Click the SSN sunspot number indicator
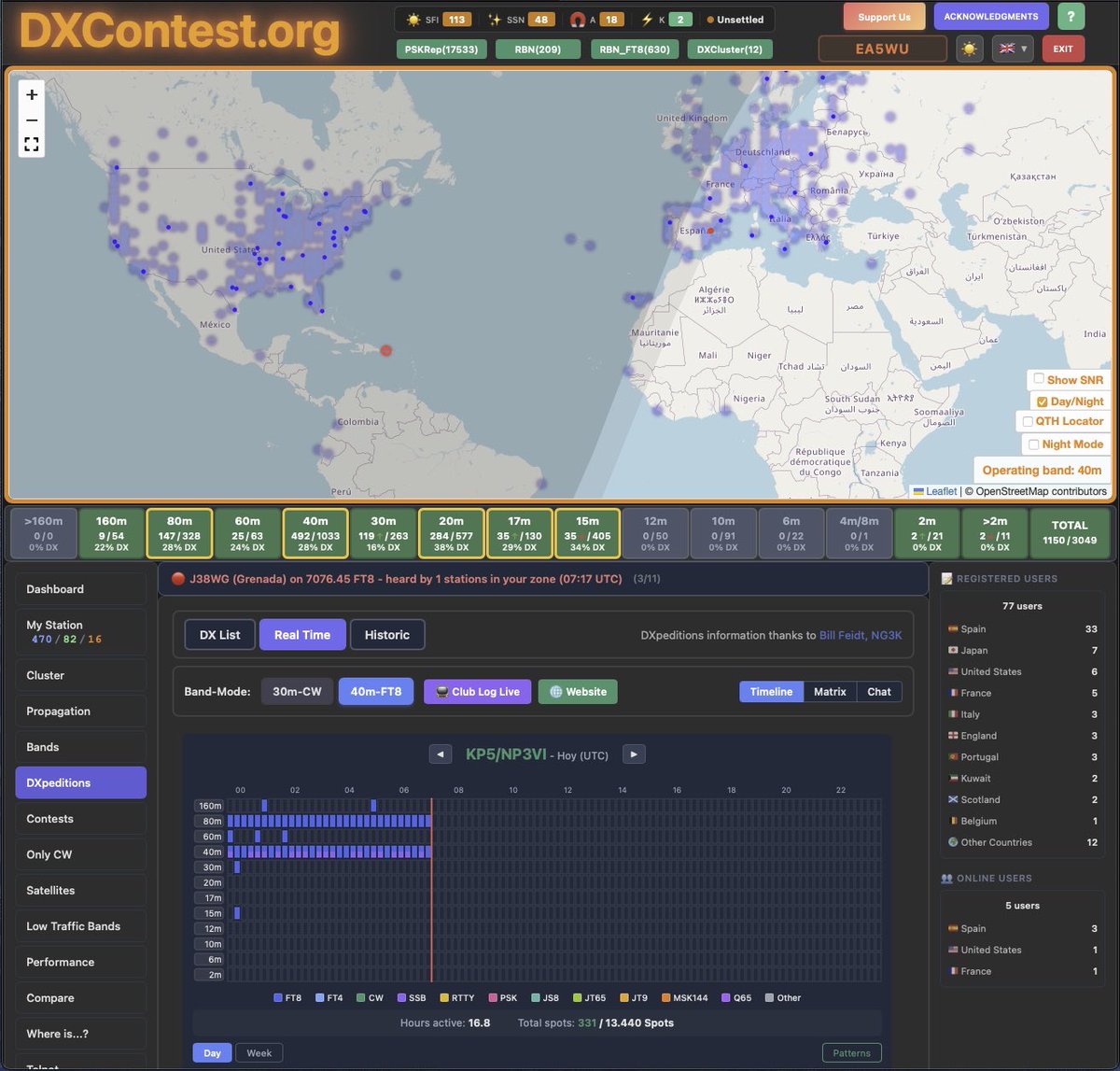The image size is (1120, 1071). click(522, 20)
